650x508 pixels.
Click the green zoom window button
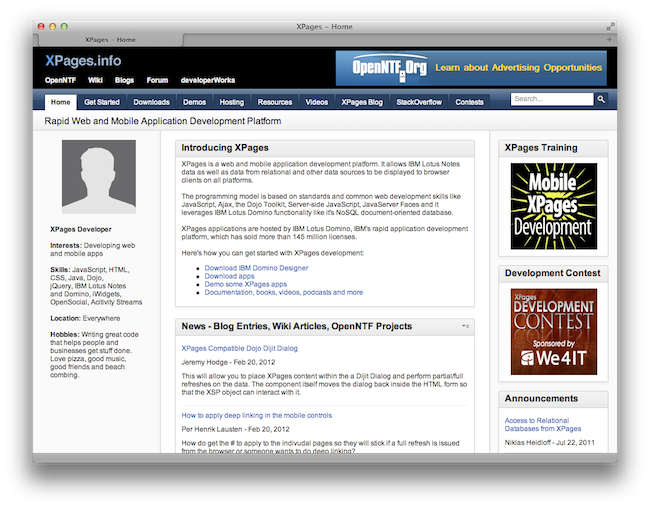(x=64, y=27)
